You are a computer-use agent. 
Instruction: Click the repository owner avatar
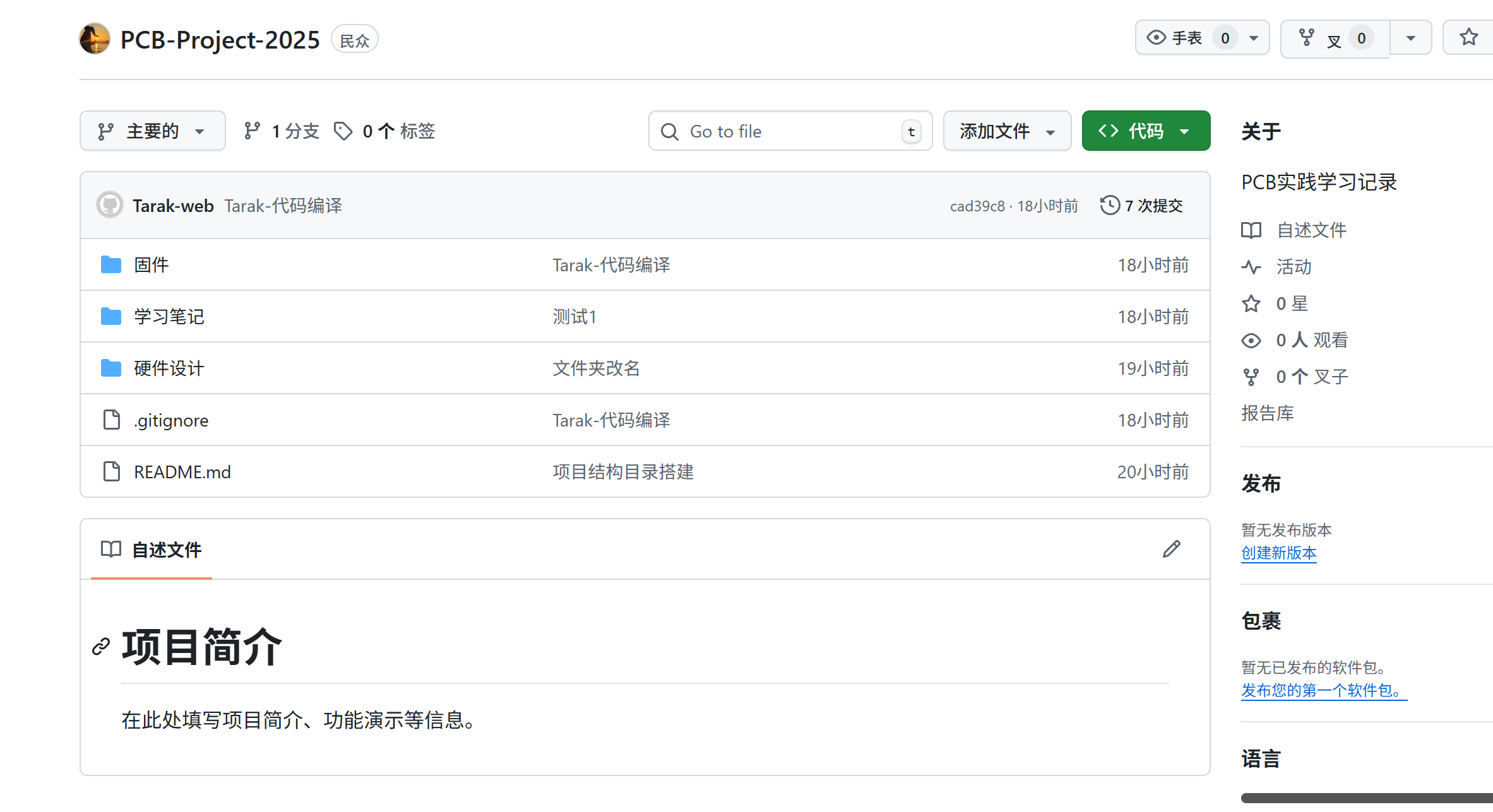click(95, 39)
